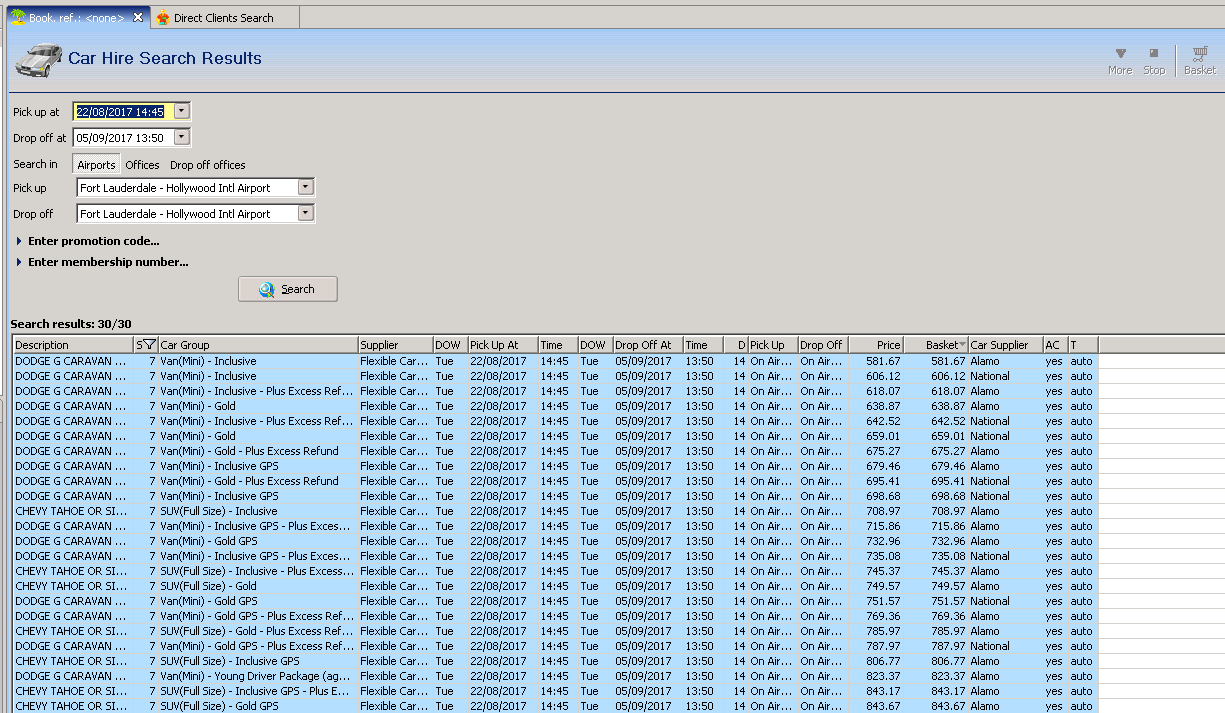Switch to Direct Clients Search tab
The image size is (1225, 713).
point(222,18)
